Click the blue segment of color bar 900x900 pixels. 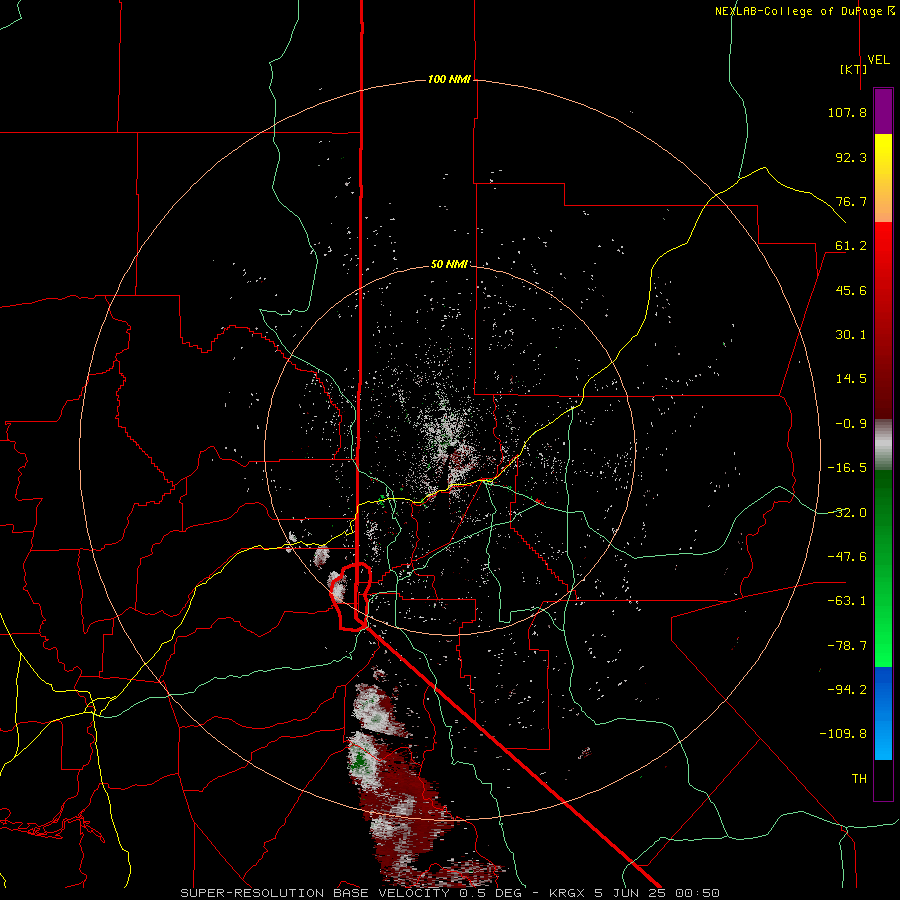tap(883, 713)
